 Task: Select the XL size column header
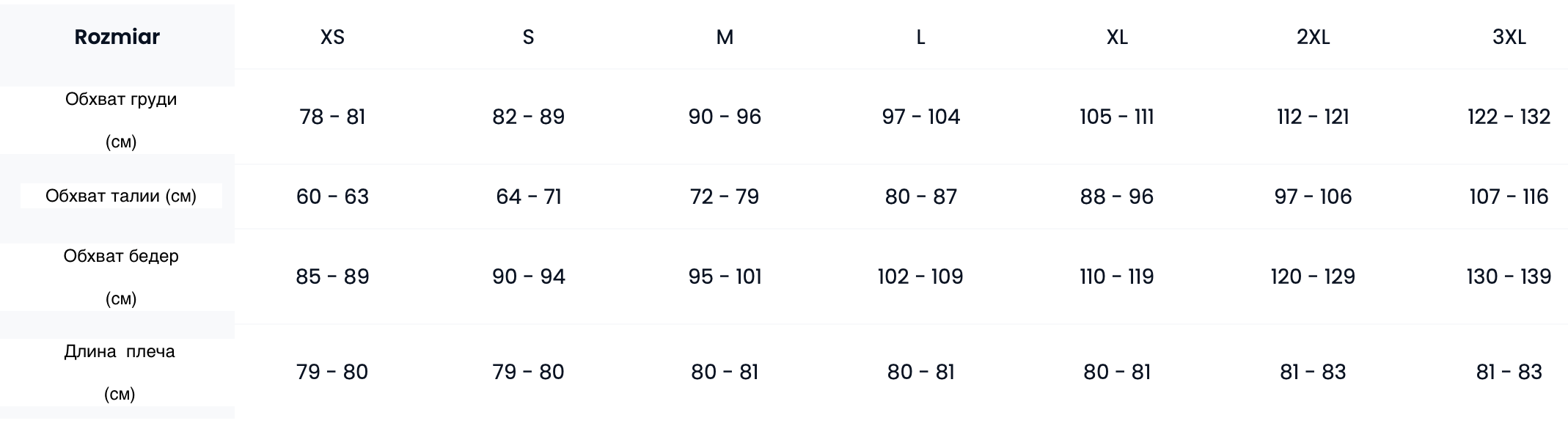point(1117,37)
